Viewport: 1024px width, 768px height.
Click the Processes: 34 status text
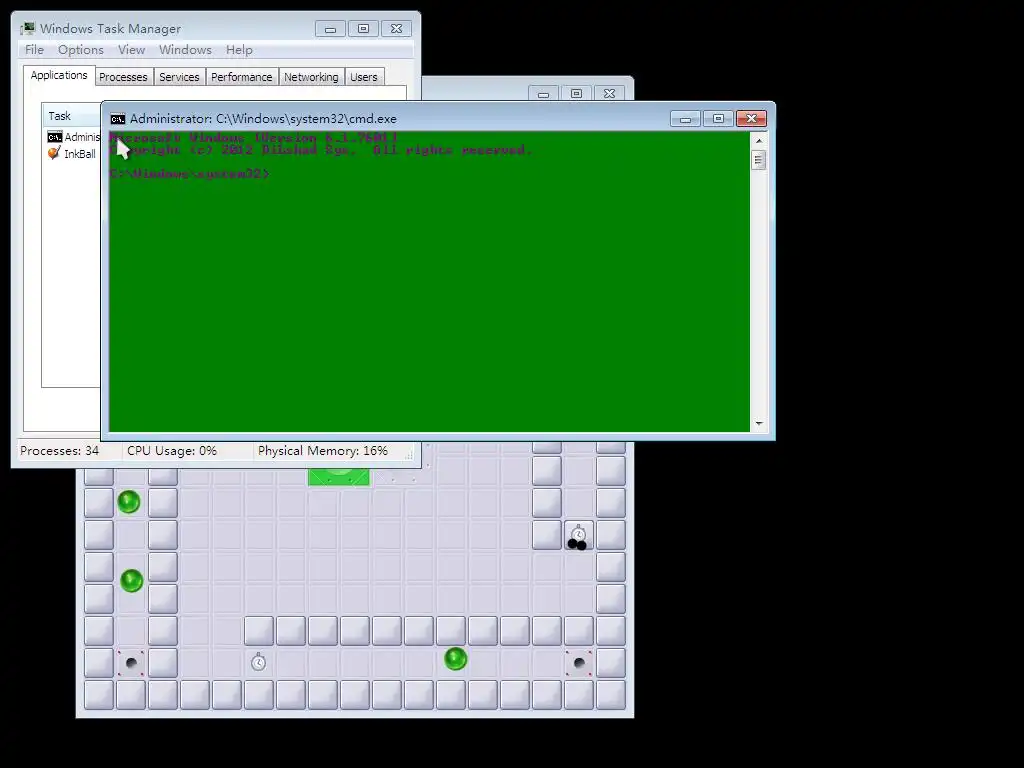59,451
